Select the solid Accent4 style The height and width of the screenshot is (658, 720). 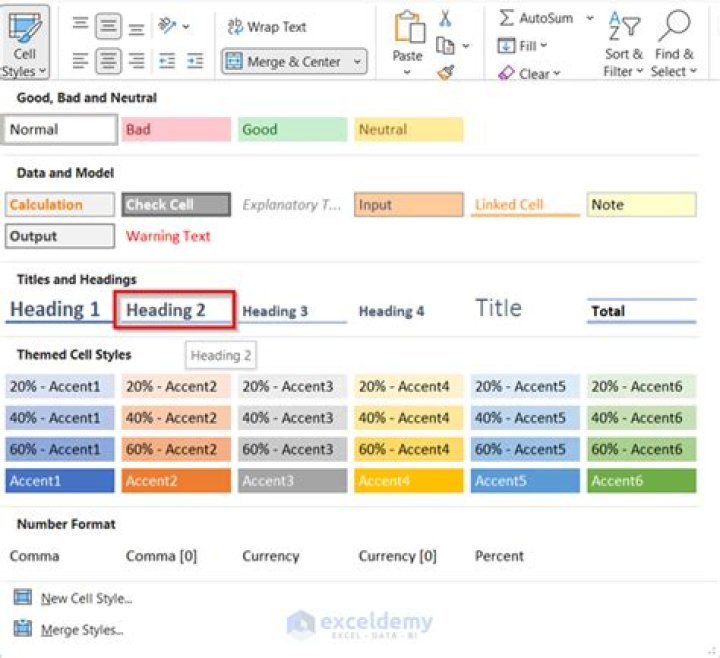409,480
